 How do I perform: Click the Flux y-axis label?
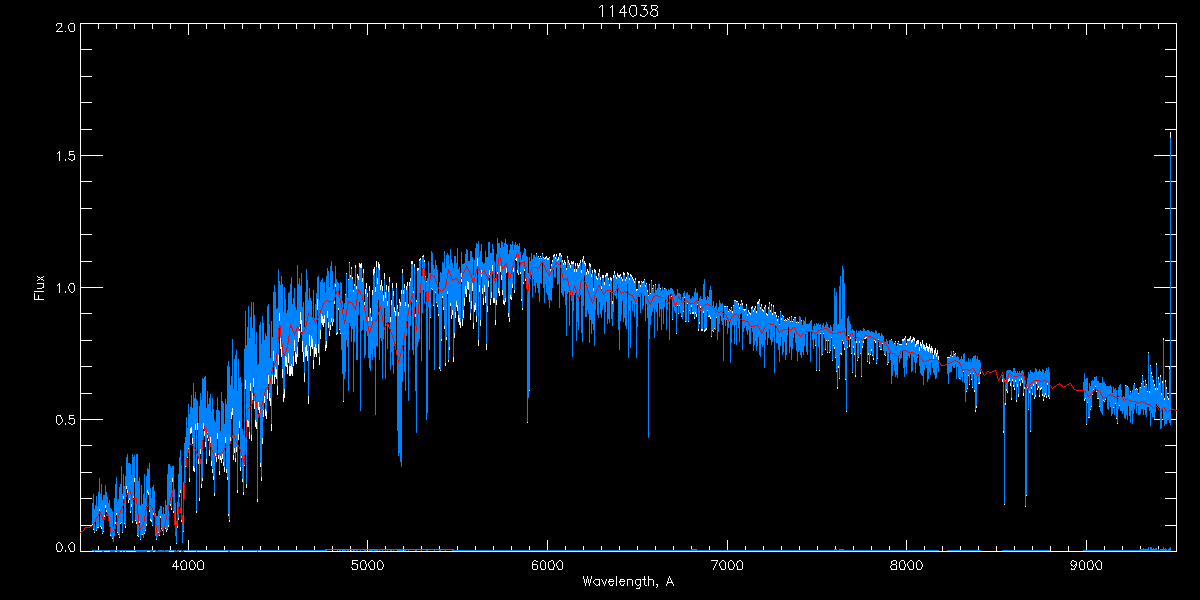tap(40, 288)
